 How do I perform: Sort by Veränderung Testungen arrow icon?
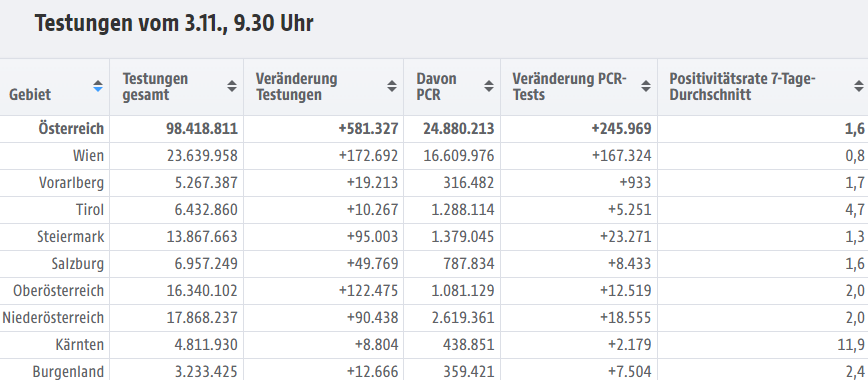392,86
